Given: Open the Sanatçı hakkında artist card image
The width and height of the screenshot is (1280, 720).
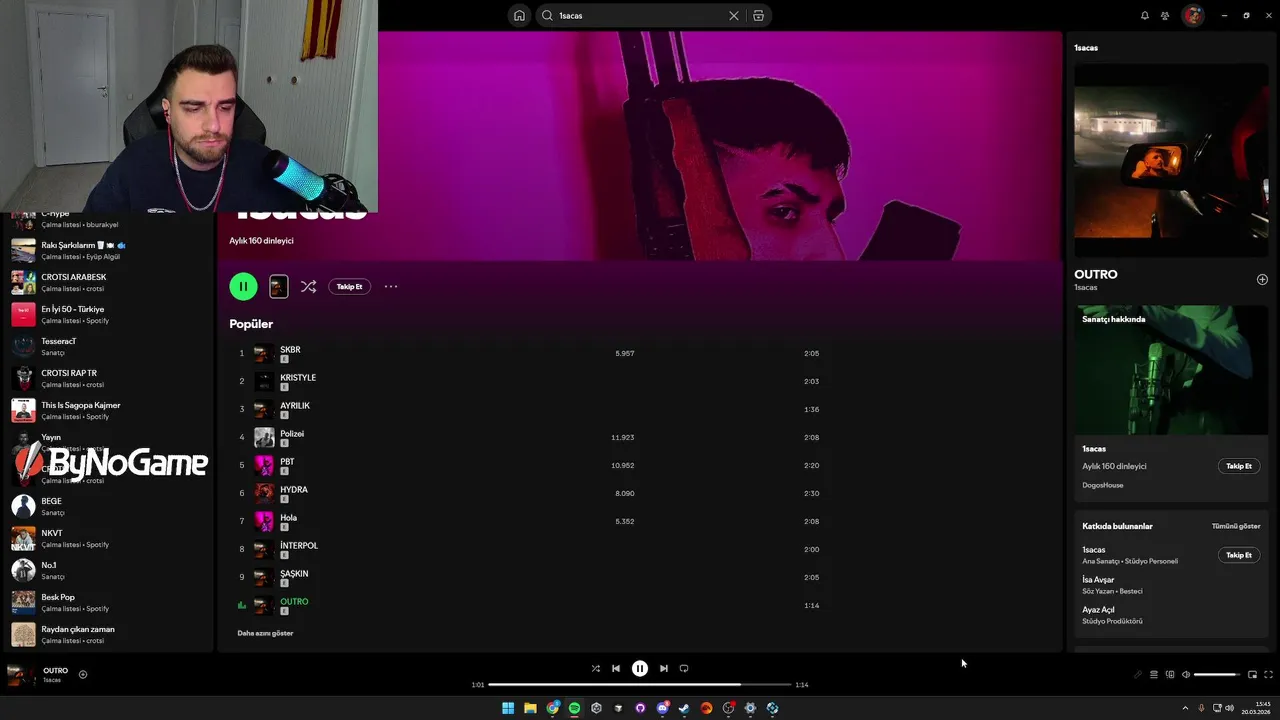Looking at the screenshot, I should click(x=1171, y=369).
